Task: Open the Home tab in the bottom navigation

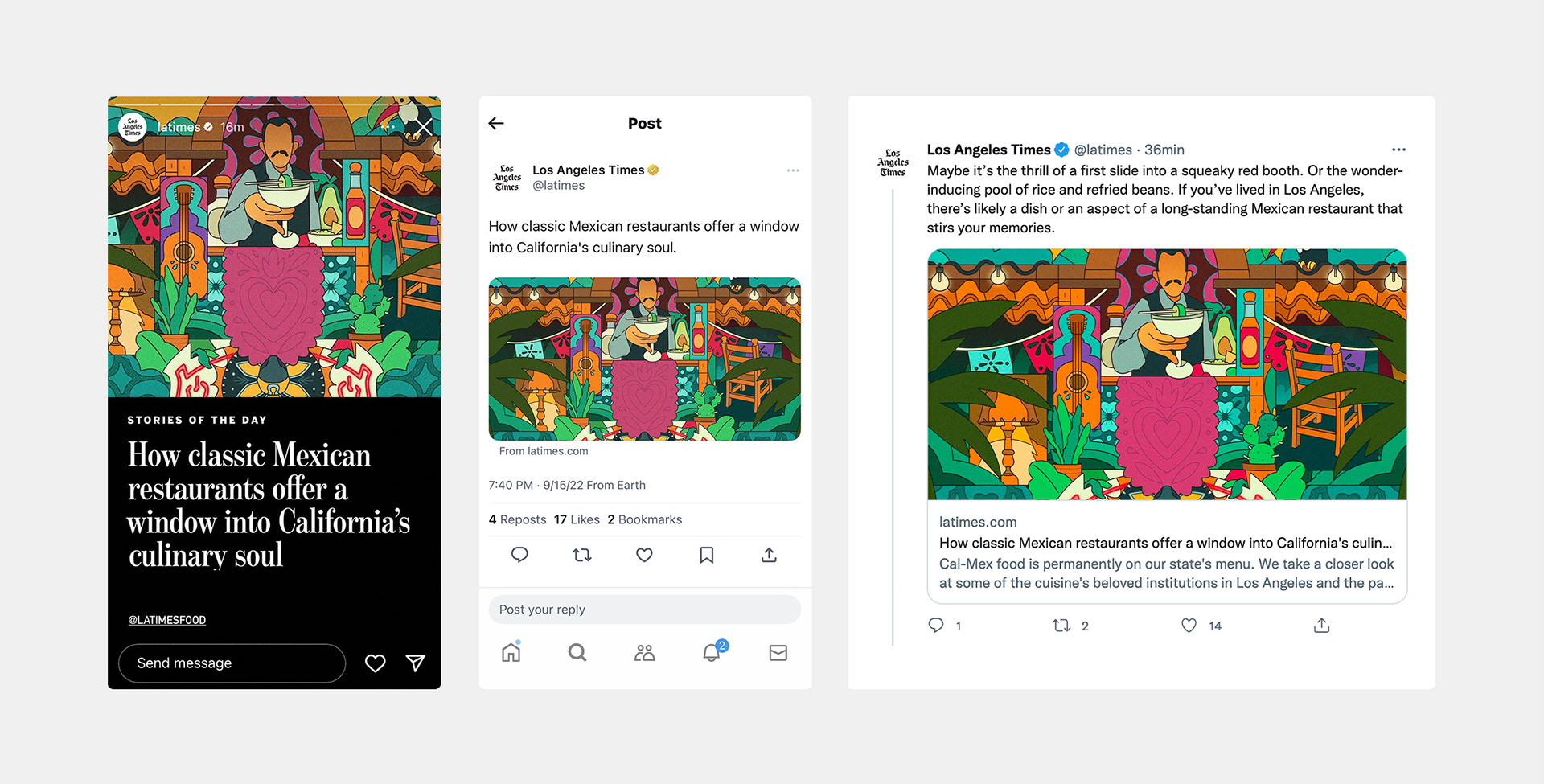Action: point(511,652)
